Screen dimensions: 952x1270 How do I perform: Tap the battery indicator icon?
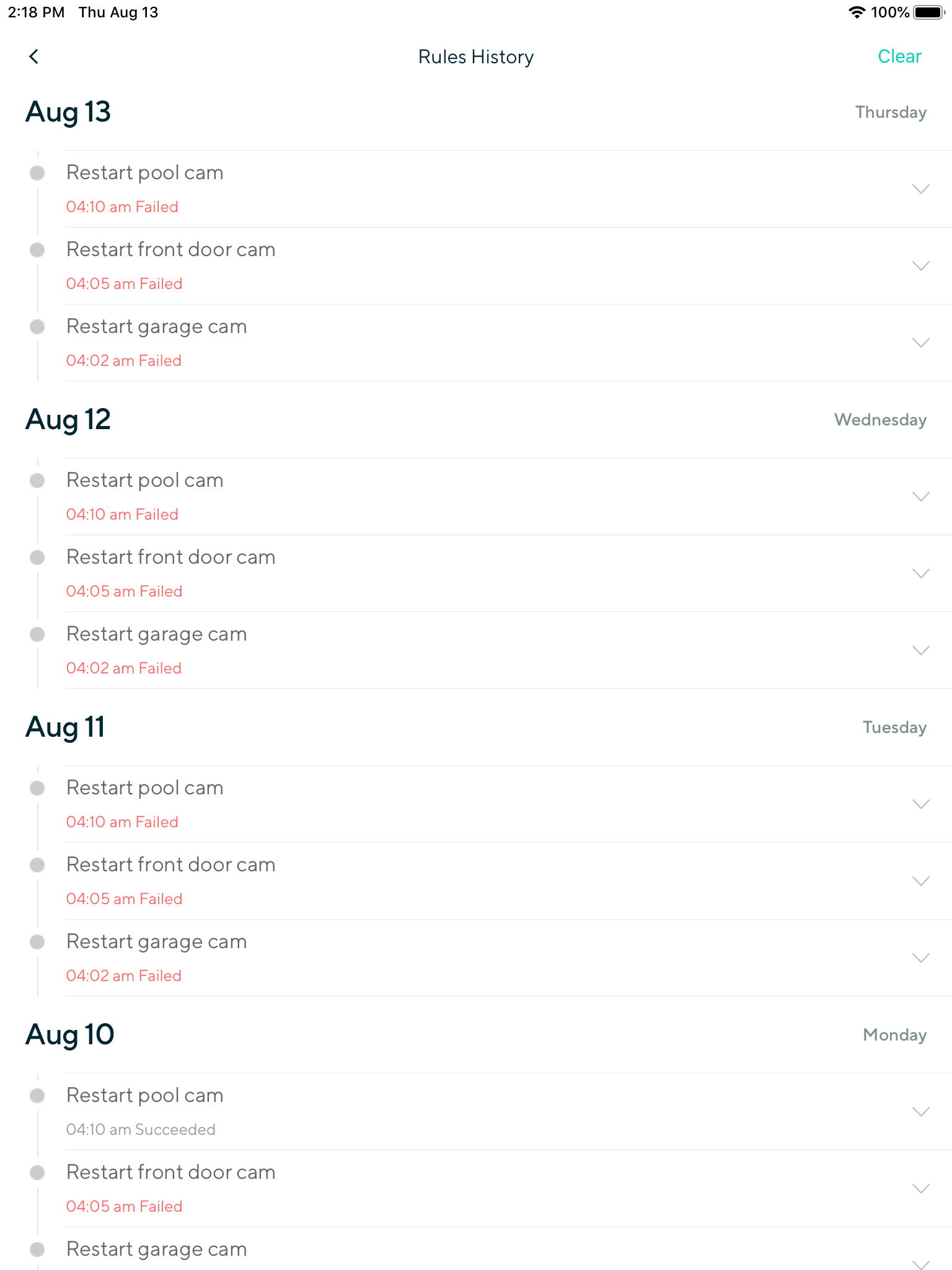click(x=928, y=12)
